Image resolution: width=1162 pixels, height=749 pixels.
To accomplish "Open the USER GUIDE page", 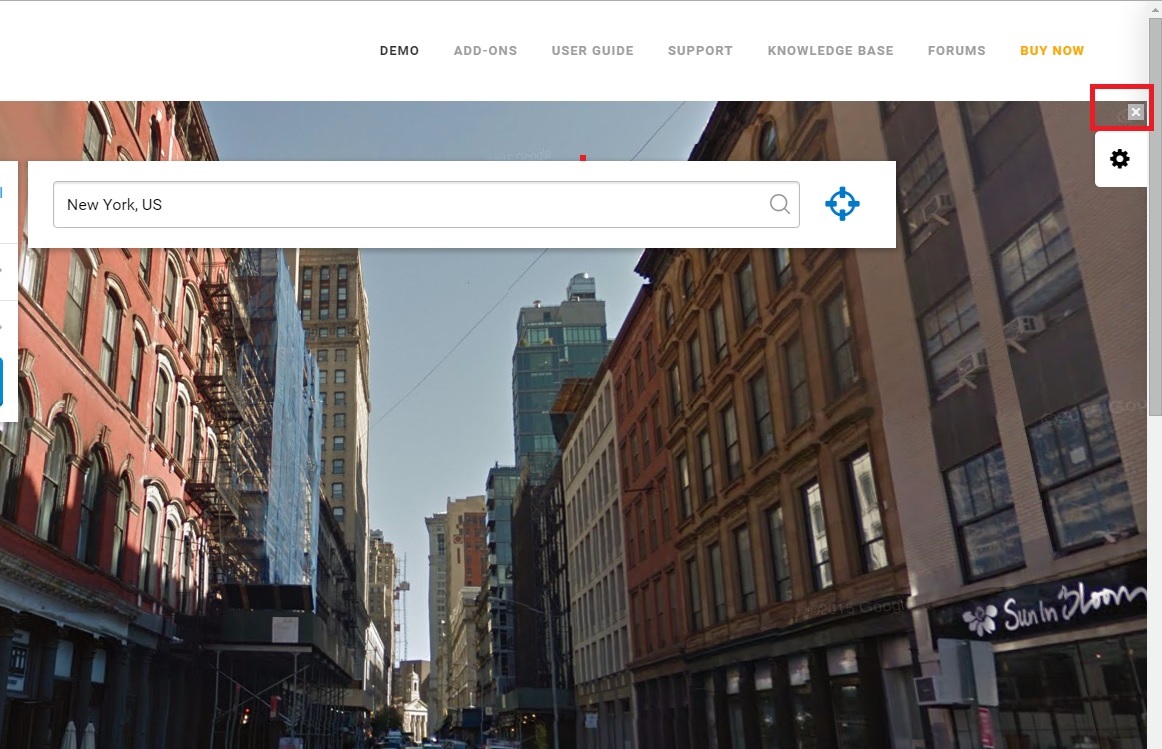I will click(x=592, y=50).
